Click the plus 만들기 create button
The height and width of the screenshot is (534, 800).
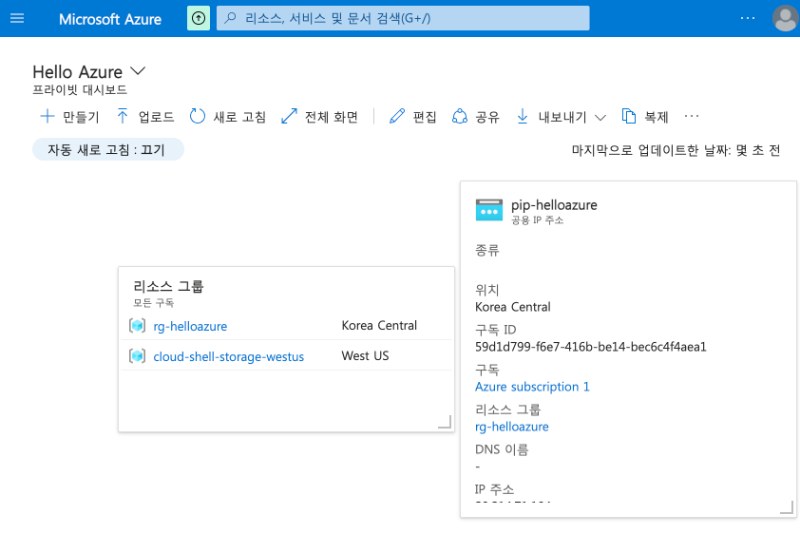pyautogui.click(x=69, y=117)
